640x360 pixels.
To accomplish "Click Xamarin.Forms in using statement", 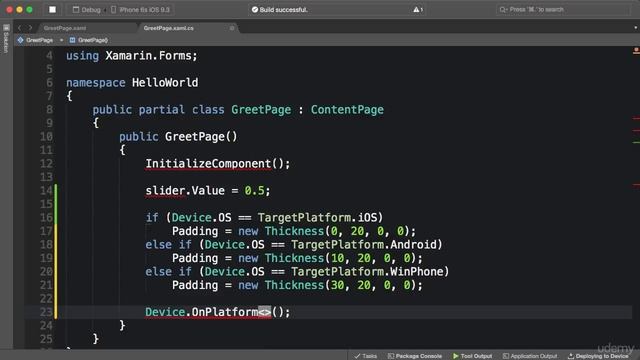I will (149, 56).
